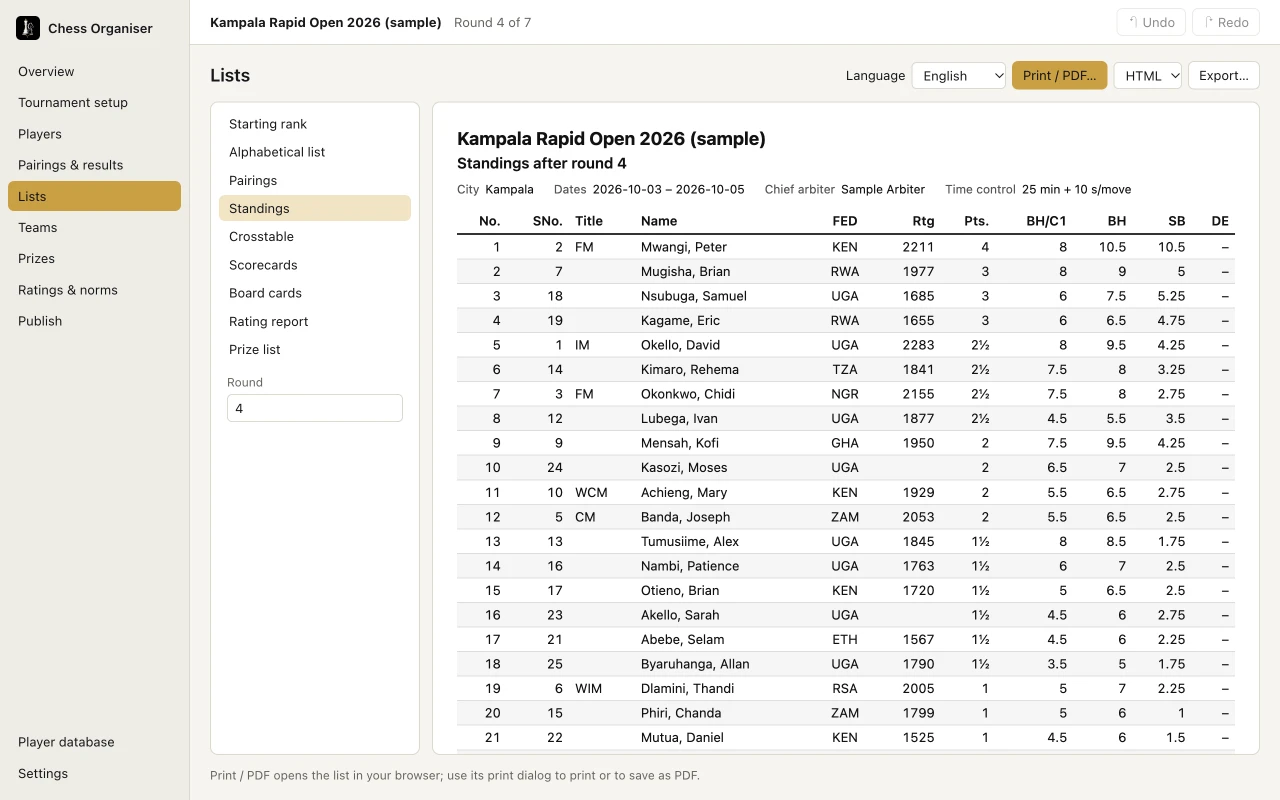Image resolution: width=1280 pixels, height=800 pixels.
Task: View the Crosstable list
Action: tap(315, 236)
